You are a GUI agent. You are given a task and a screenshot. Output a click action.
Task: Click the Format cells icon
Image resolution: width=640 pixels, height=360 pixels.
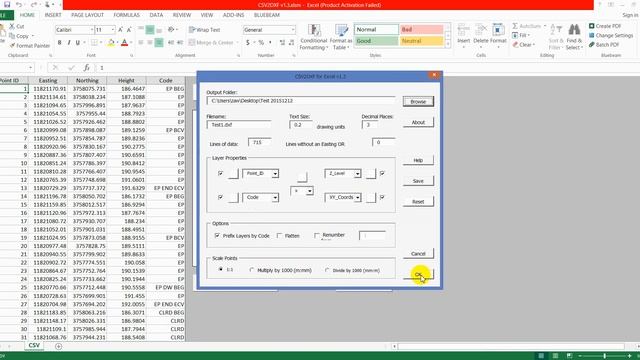[x=498, y=34]
